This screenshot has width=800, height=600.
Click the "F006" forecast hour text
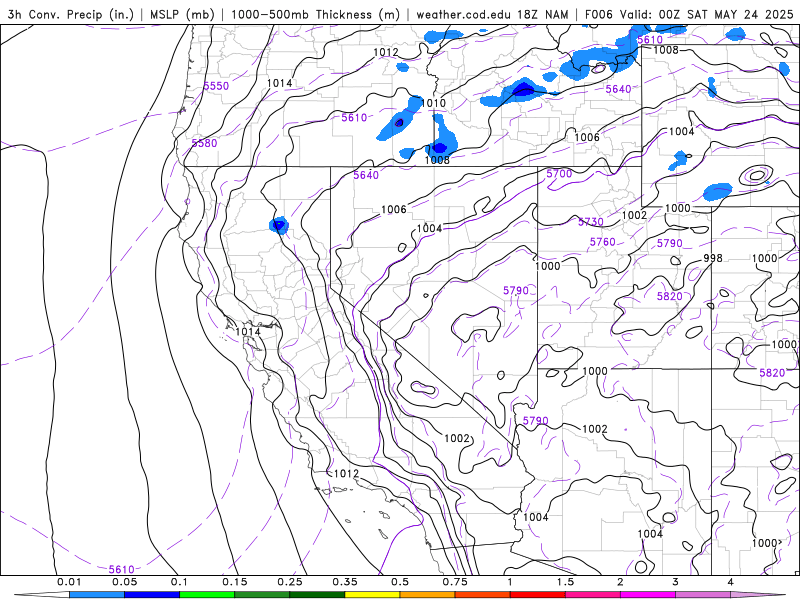(598, 14)
